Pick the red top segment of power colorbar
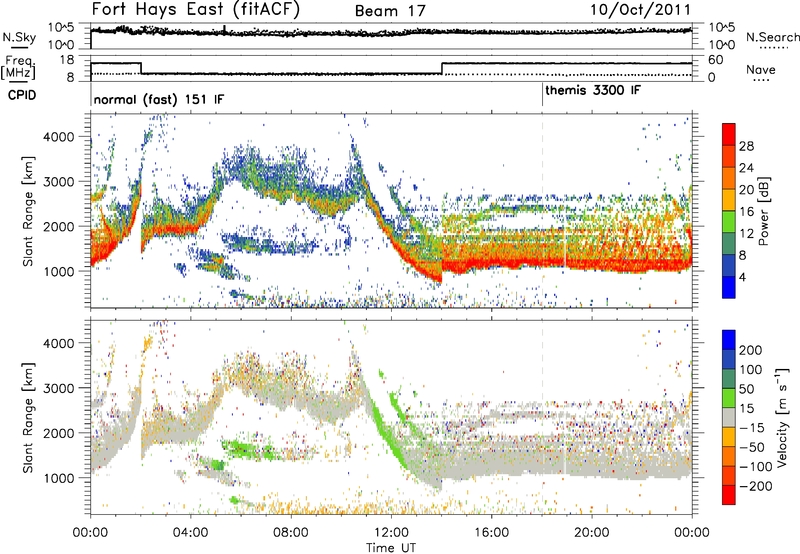Viewport: 800px width, 554px height. 729,134
